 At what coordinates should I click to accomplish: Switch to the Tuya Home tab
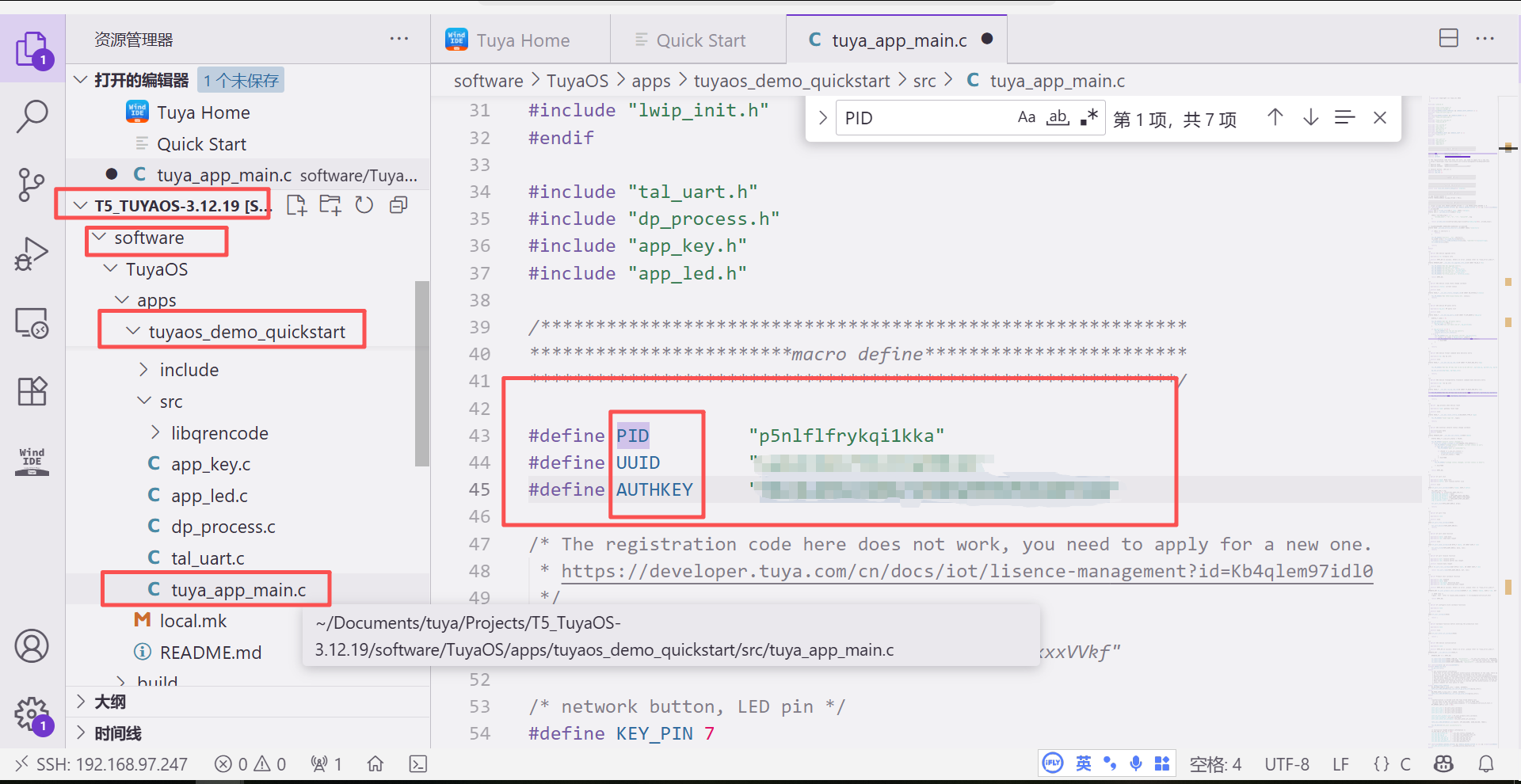point(522,40)
